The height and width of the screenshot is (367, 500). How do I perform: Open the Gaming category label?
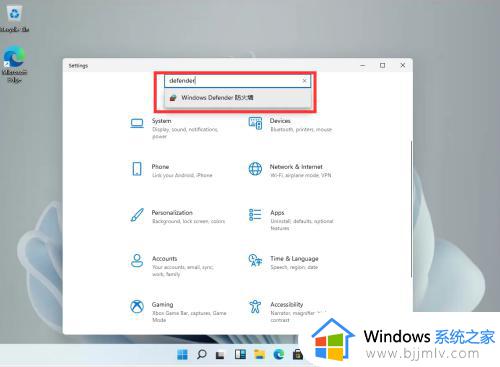tap(163, 304)
